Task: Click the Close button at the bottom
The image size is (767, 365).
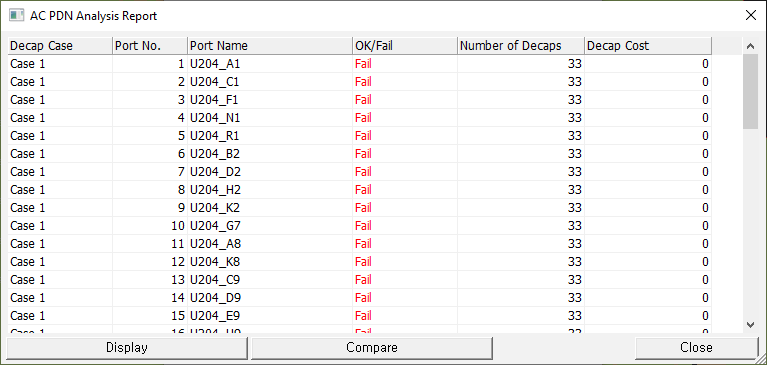Action: click(x=696, y=348)
